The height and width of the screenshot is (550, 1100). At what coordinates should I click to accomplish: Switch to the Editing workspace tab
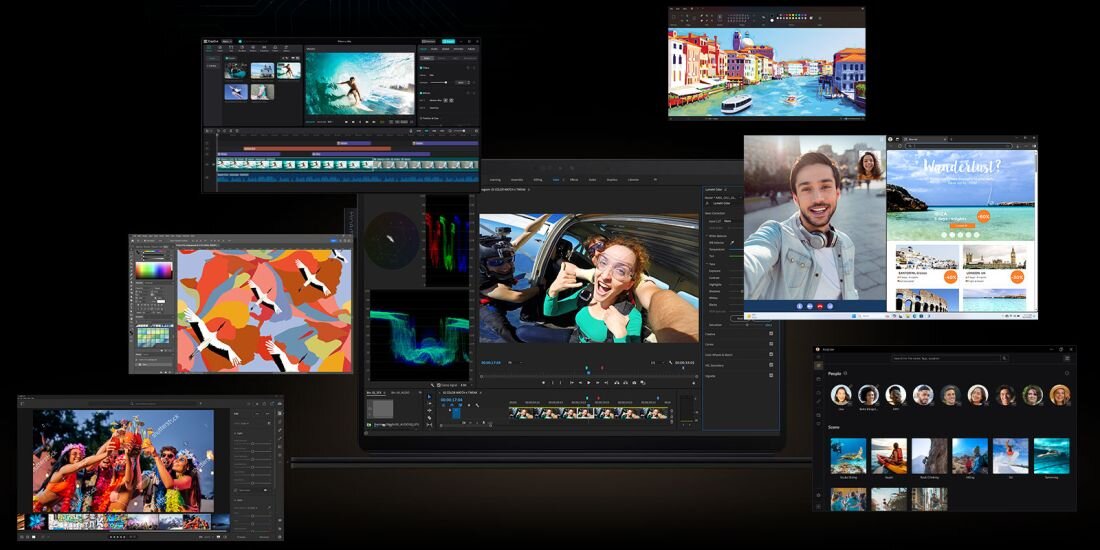(x=537, y=180)
